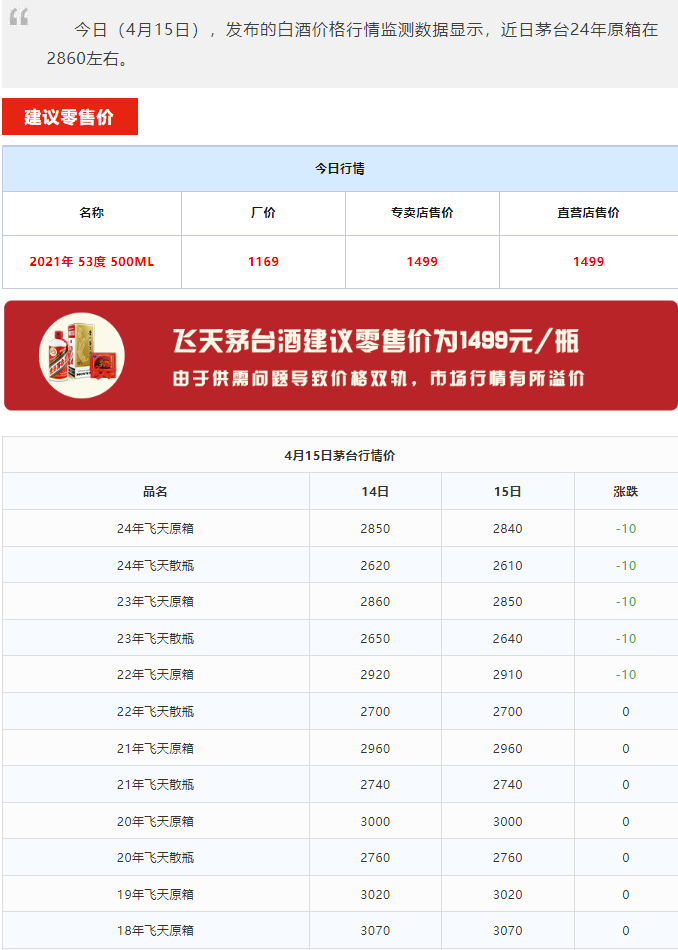Click the 20年飞天原箱 row name
This screenshot has height=950, width=678.
[x=155, y=821]
